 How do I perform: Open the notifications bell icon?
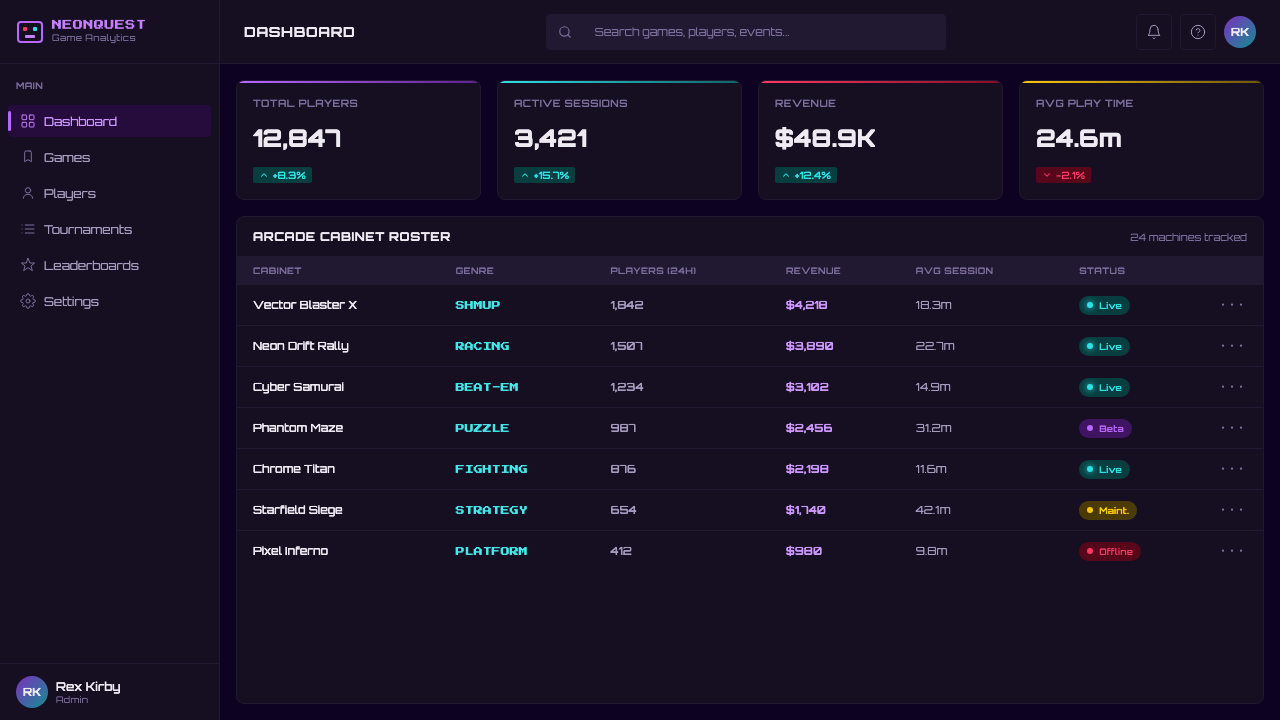click(1154, 32)
